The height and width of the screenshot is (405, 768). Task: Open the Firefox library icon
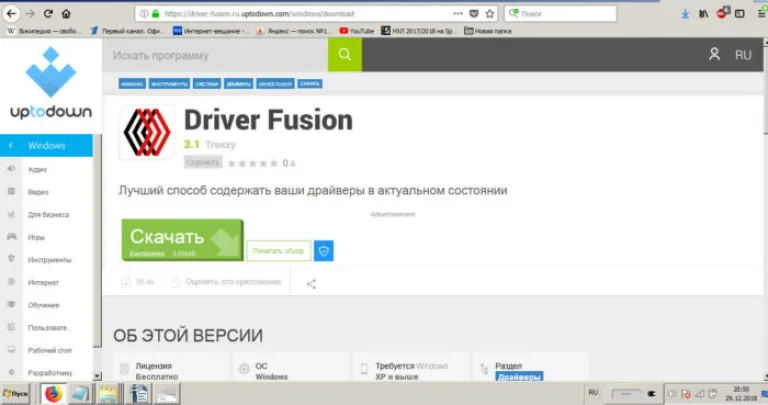click(x=703, y=14)
